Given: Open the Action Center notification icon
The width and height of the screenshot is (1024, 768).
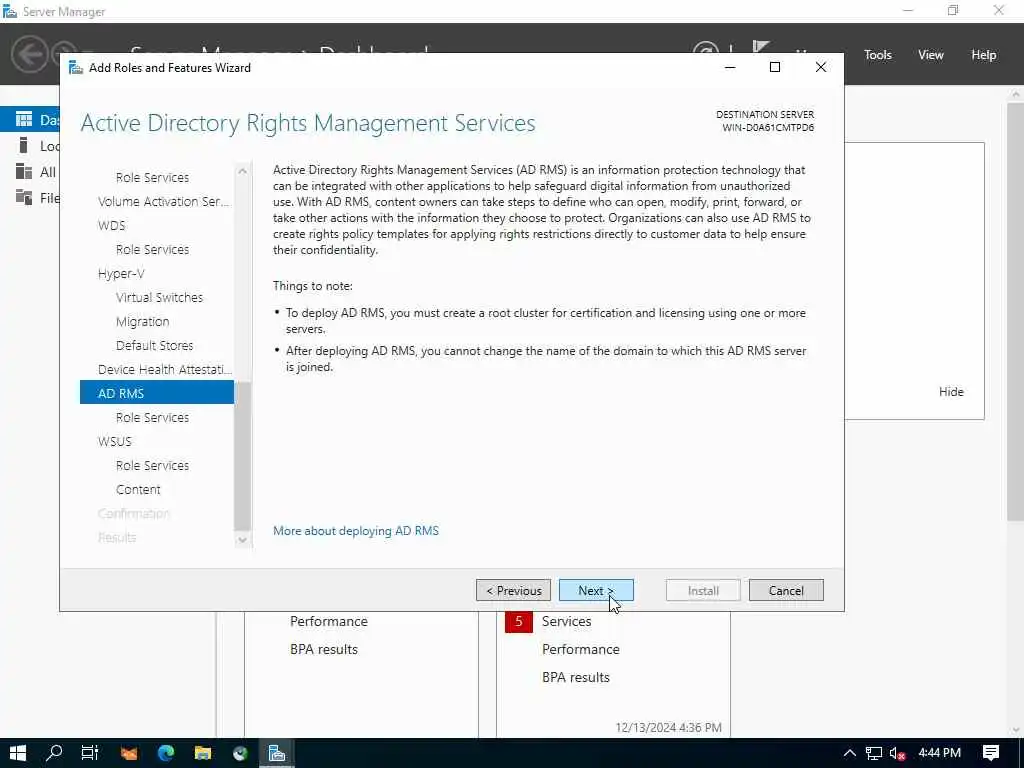Looking at the screenshot, I should 991,753.
